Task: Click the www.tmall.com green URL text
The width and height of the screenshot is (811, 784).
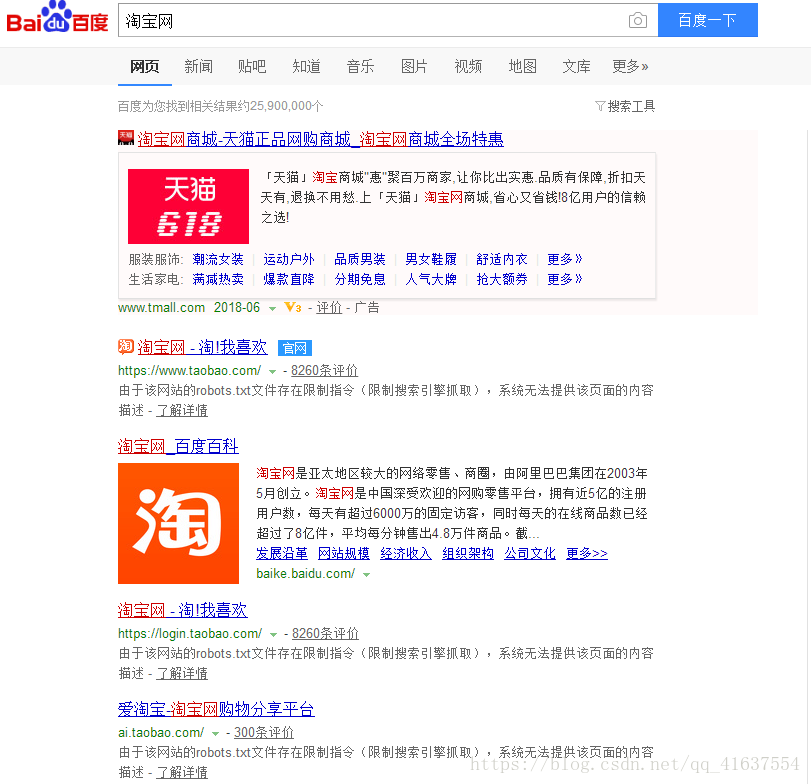Action: (x=161, y=308)
